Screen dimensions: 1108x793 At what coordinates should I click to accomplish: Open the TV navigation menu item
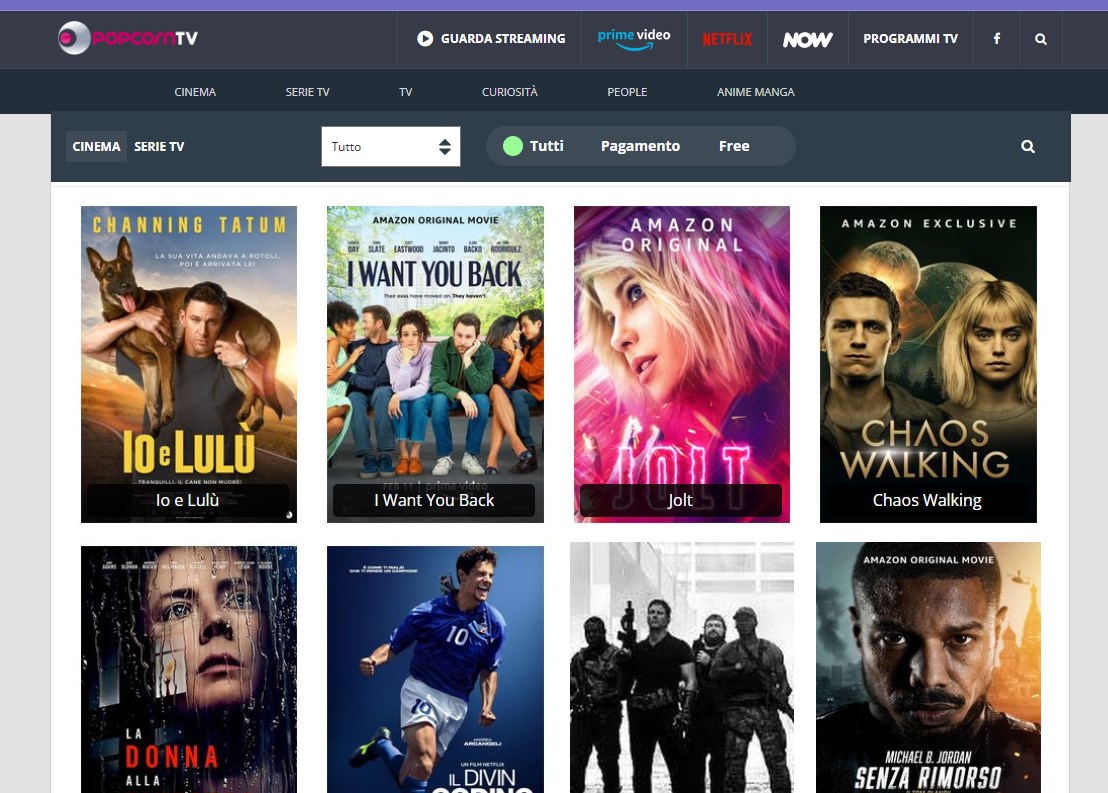pos(406,92)
